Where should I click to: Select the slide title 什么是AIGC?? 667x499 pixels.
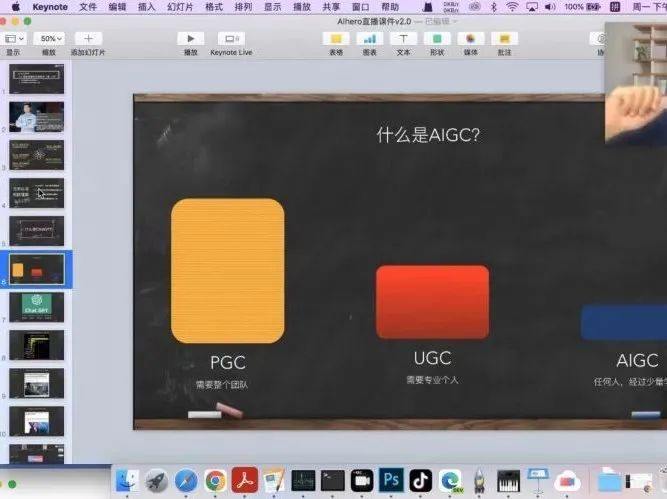tap(428, 135)
